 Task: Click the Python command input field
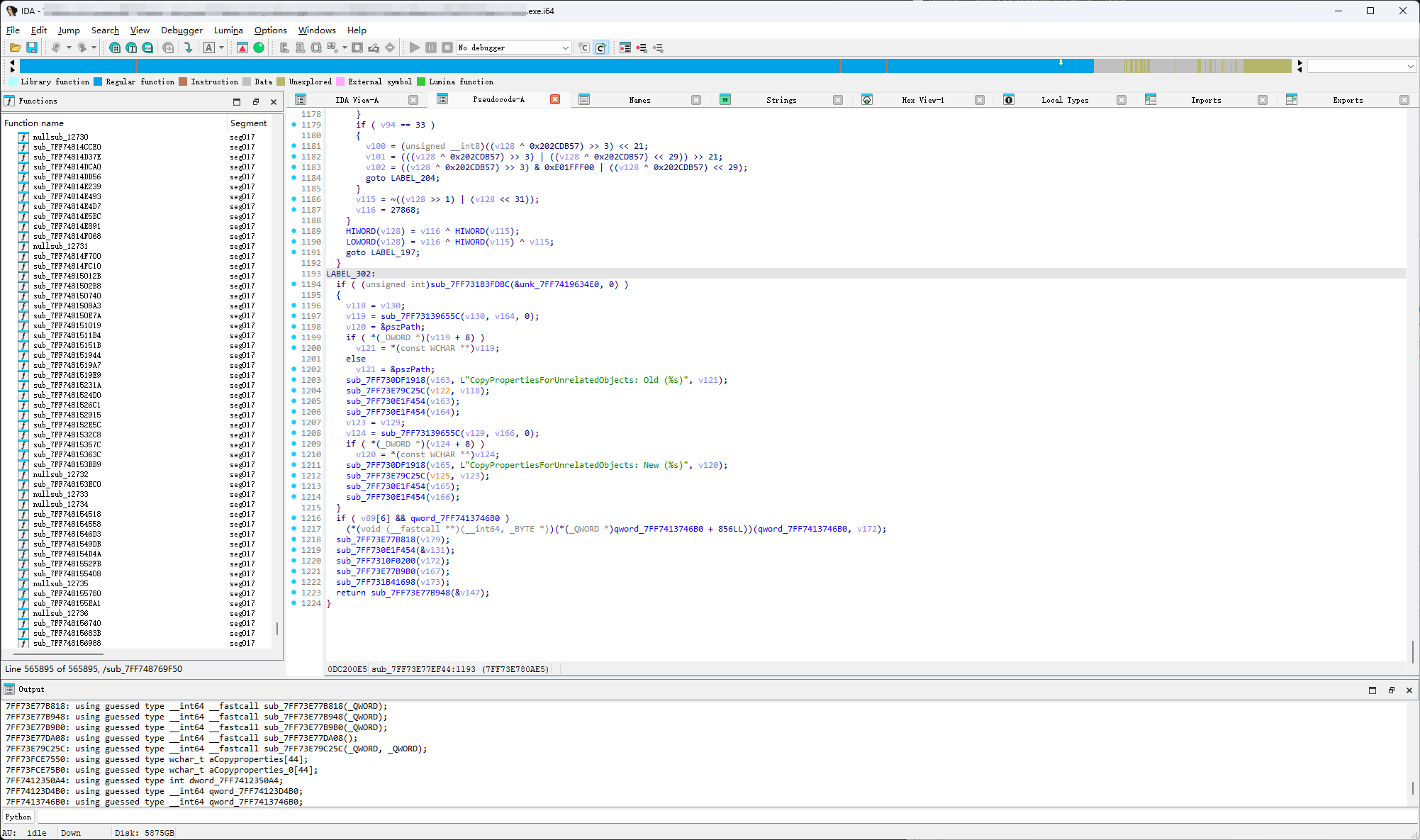coord(709,817)
